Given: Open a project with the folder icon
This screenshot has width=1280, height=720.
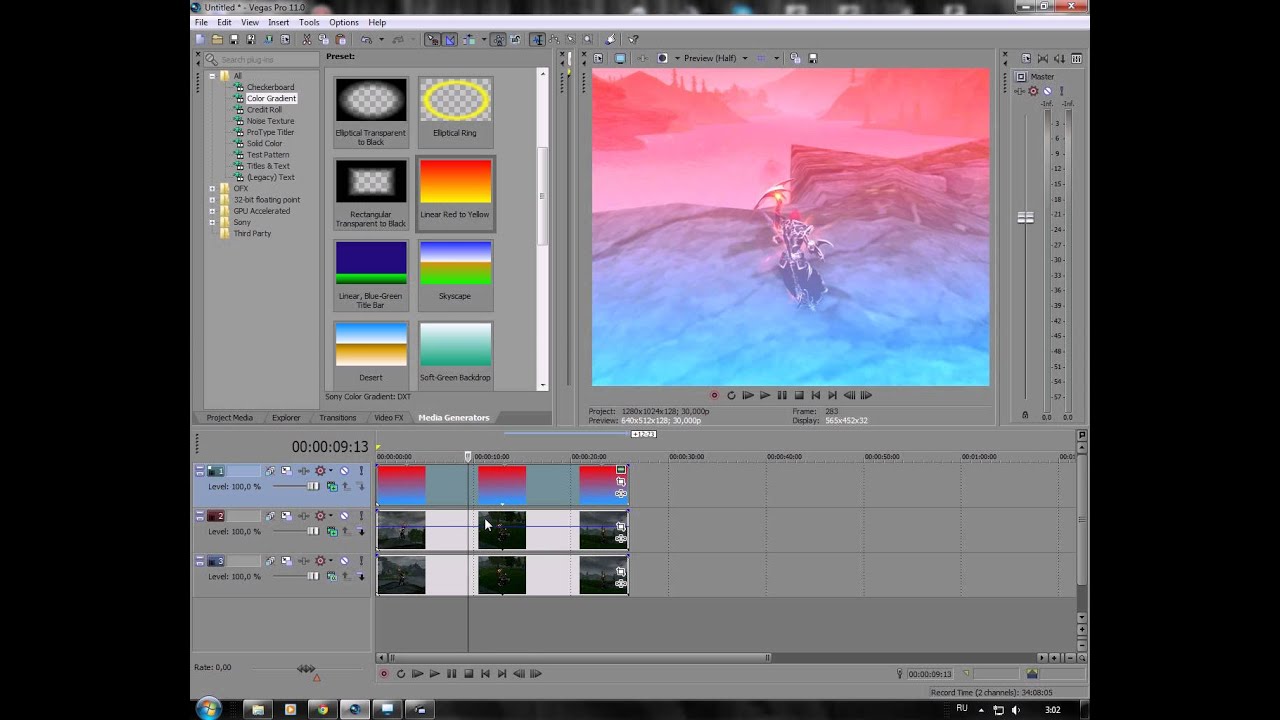Looking at the screenshot, I should [217, 40].
